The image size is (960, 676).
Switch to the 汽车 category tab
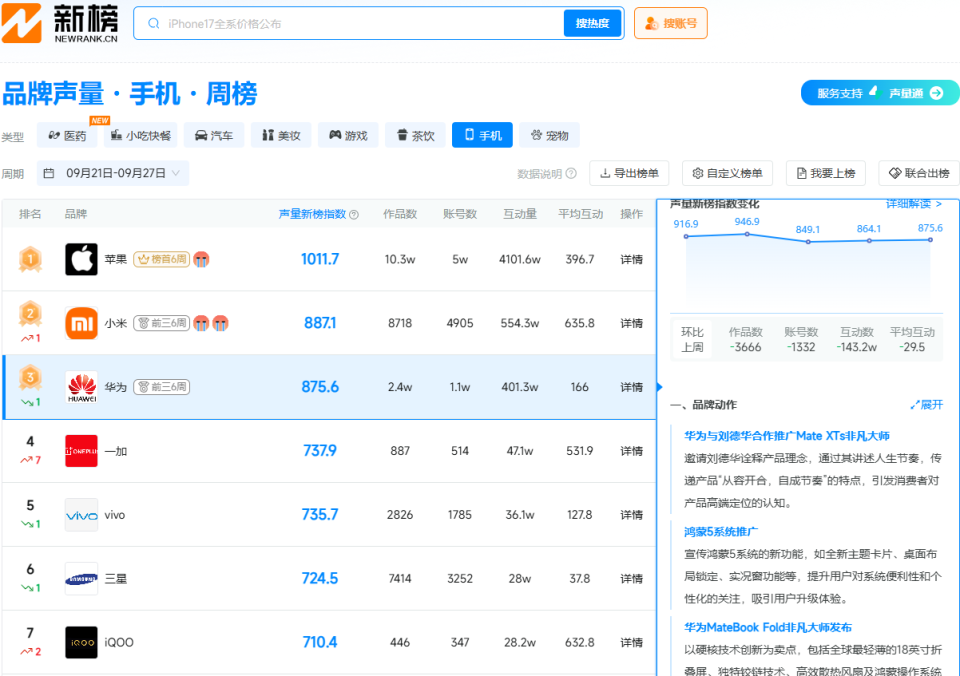[213, 135]
